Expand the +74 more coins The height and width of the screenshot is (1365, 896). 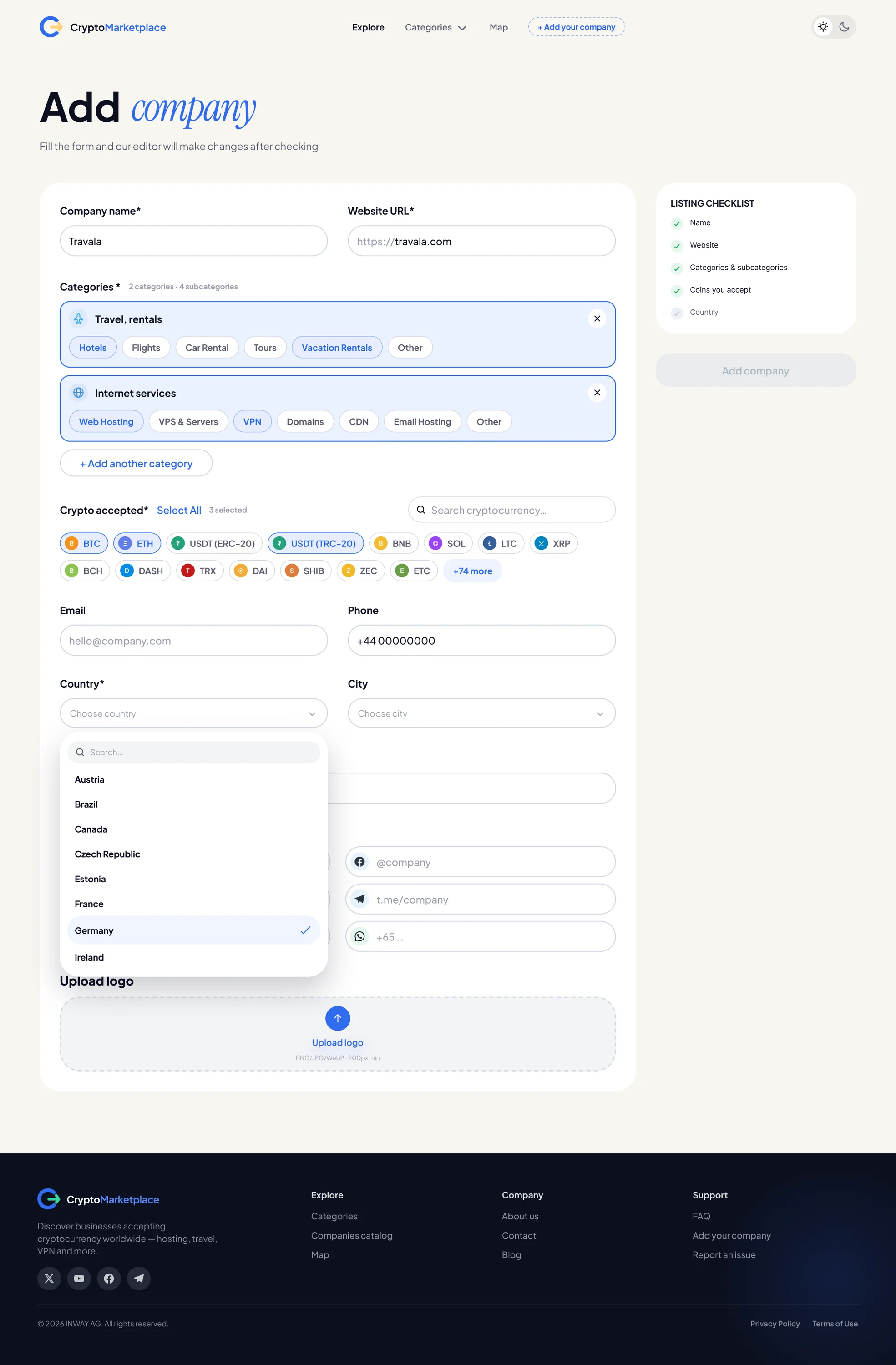click(473, 571)
